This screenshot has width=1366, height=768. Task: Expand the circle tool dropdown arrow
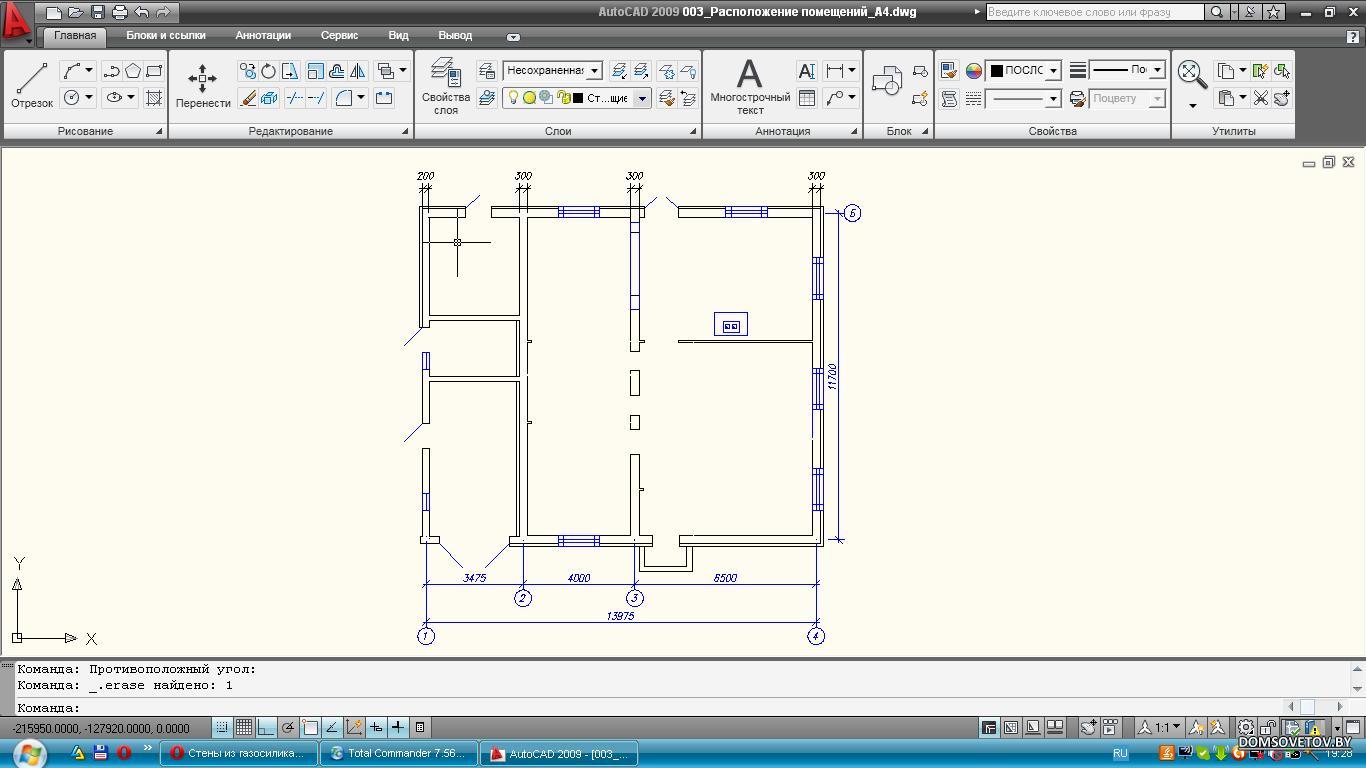point(89,97)
